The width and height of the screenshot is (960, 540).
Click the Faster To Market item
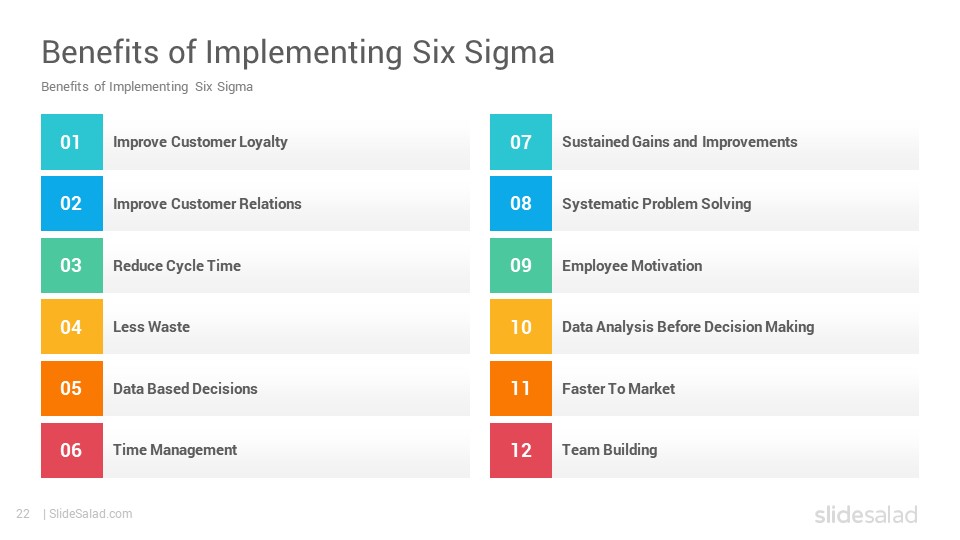coord(618,389)
